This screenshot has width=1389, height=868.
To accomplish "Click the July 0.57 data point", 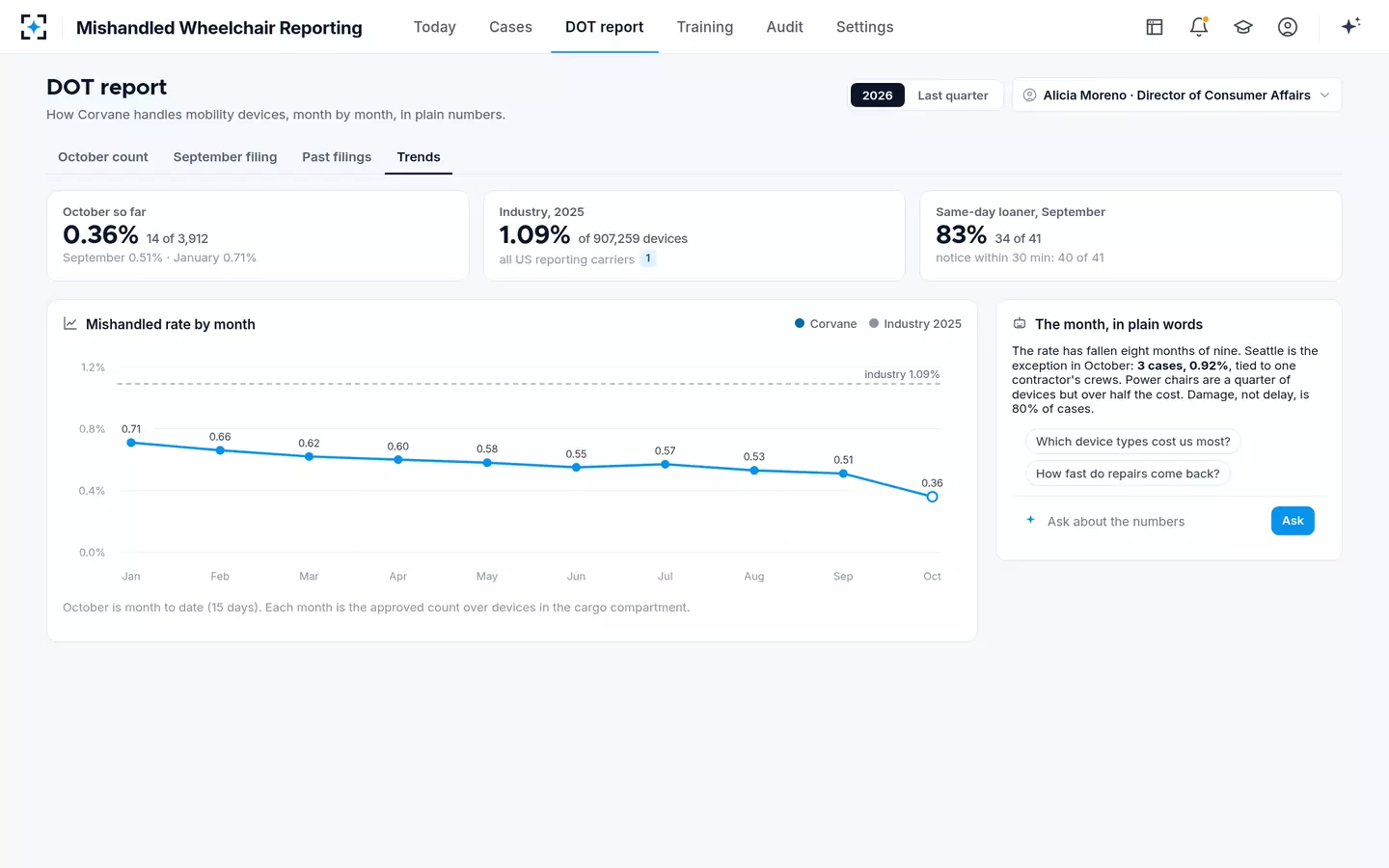I will [x=665, y=465].
